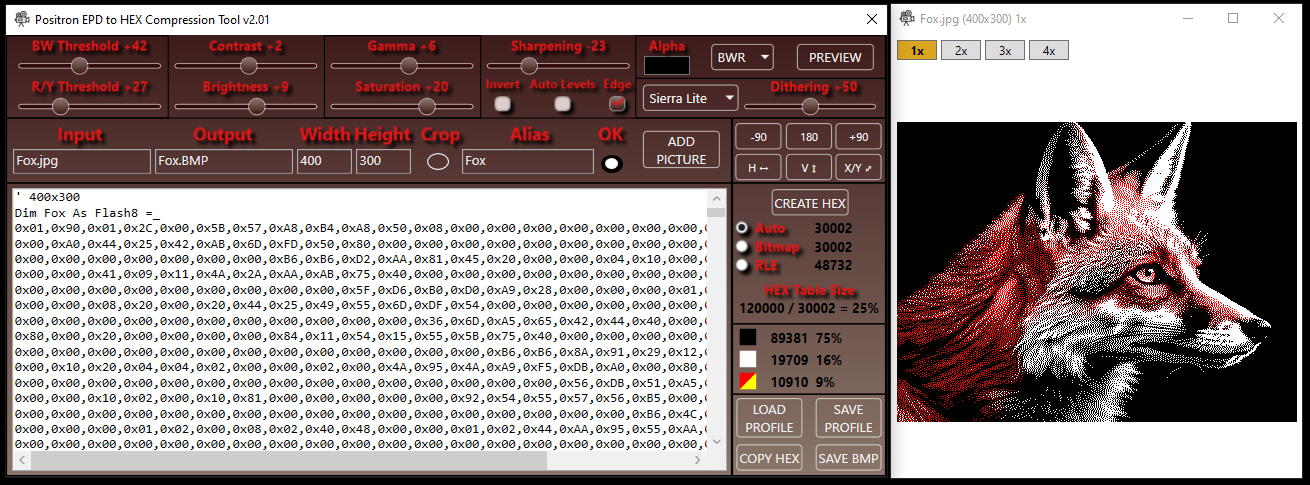Flip horizontally with the H button
This screenshot has height=485, width=1310.
(758, 168)
